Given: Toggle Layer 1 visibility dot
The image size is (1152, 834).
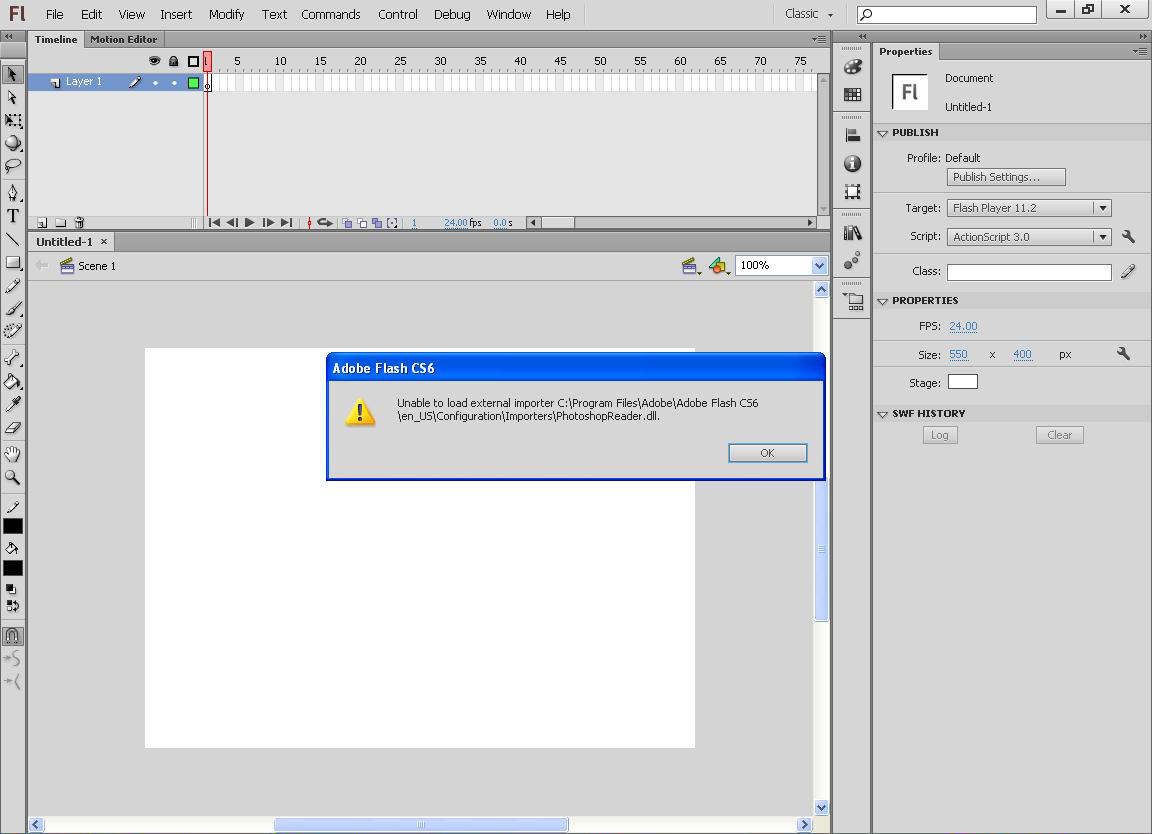Looking at the screenshot, I should (155, 82).
